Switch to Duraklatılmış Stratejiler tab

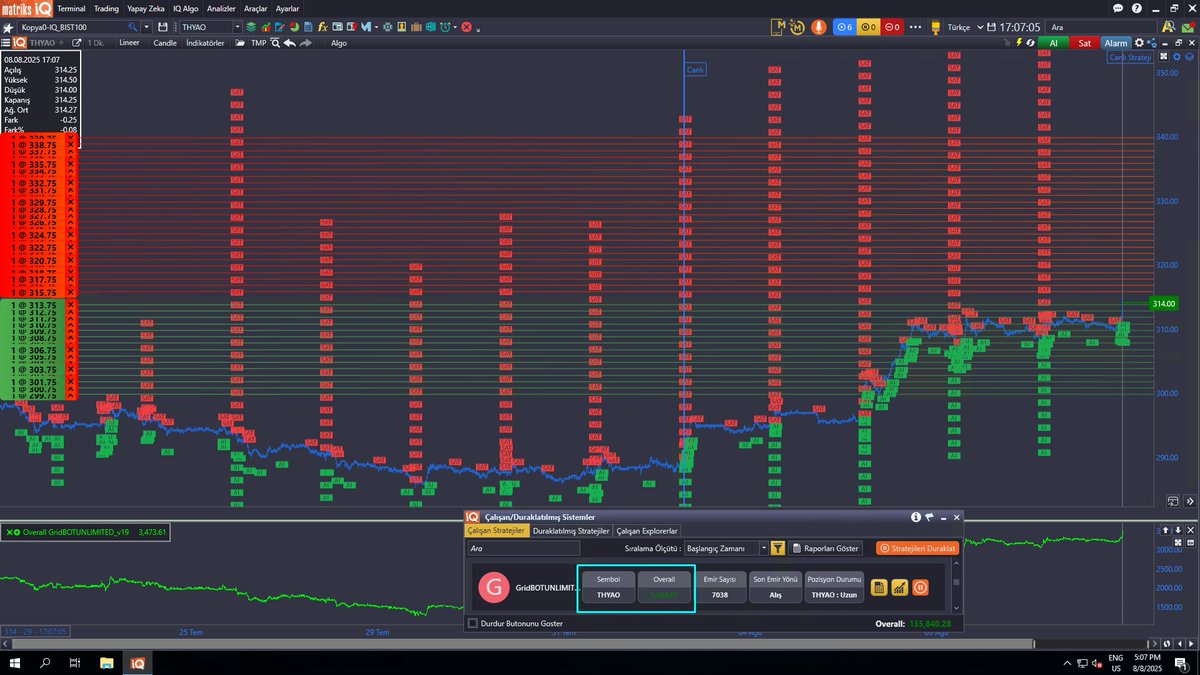[x=571, y=531]
